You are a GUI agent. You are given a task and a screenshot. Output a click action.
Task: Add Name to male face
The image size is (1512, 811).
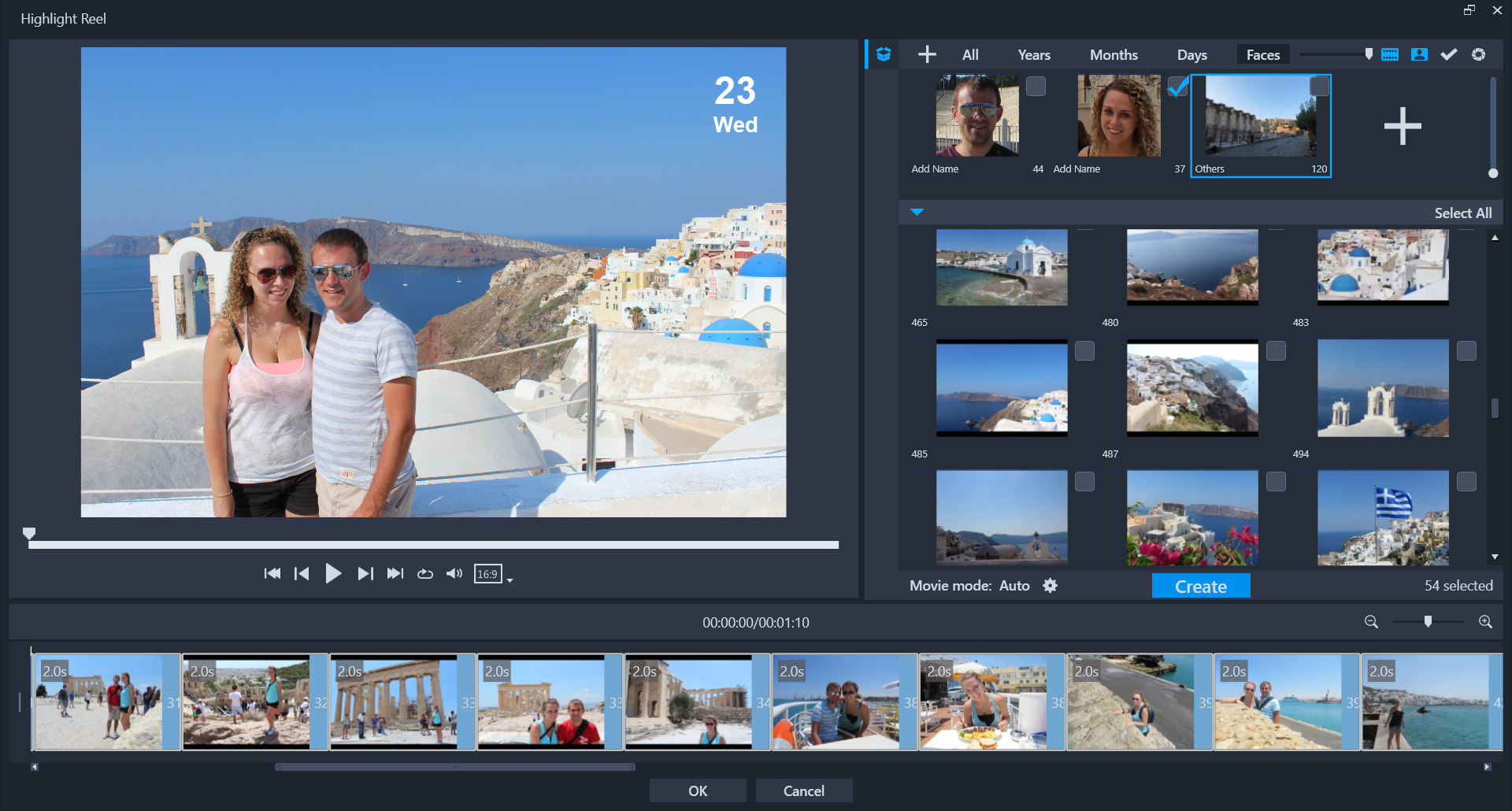click(x=935, y=168)
